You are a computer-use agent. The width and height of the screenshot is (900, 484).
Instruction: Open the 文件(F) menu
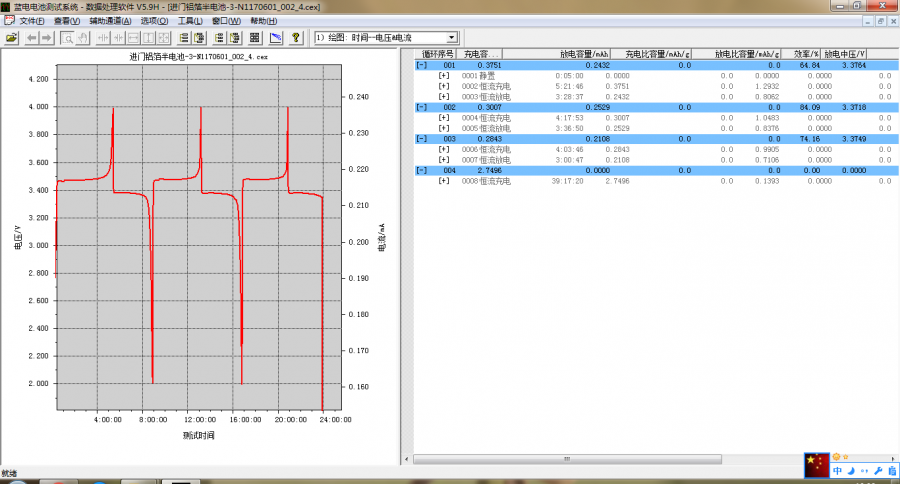(31, 20)
